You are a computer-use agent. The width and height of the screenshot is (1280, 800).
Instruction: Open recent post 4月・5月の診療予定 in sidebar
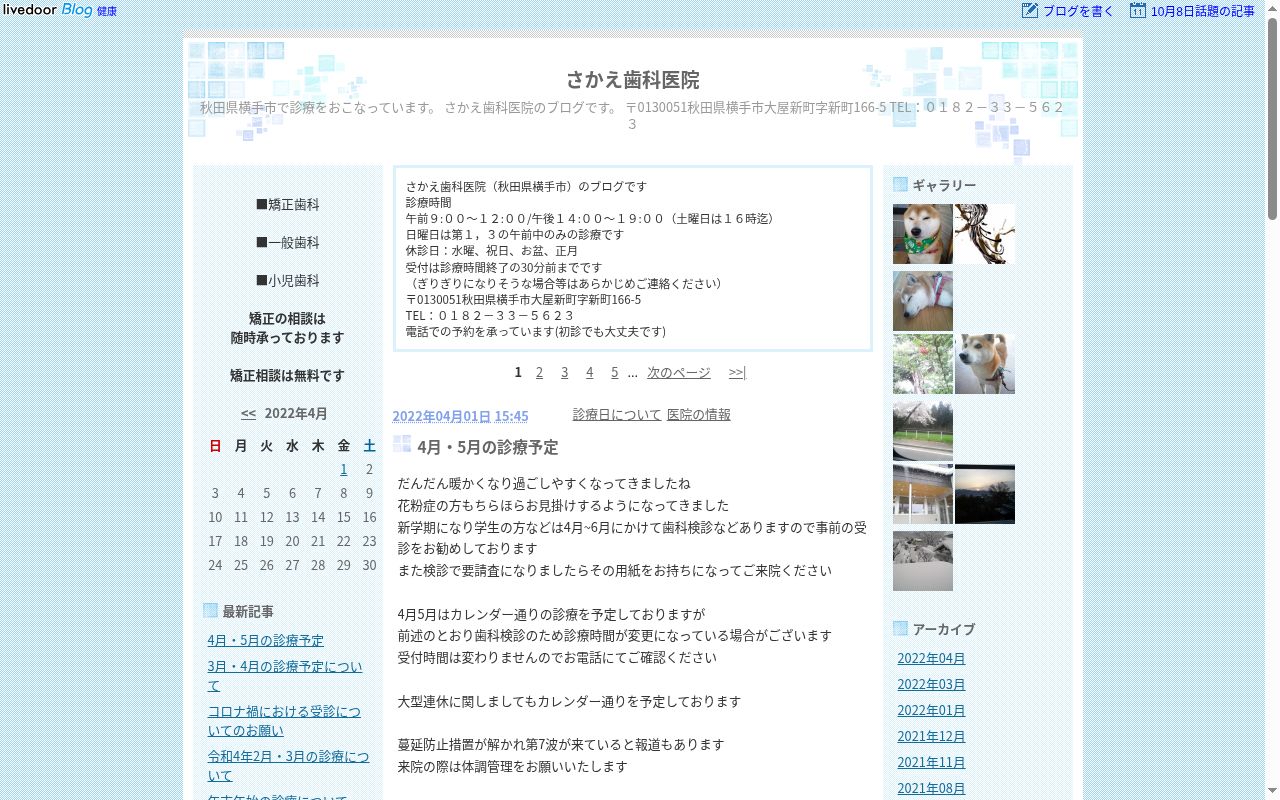pos(266,640)
